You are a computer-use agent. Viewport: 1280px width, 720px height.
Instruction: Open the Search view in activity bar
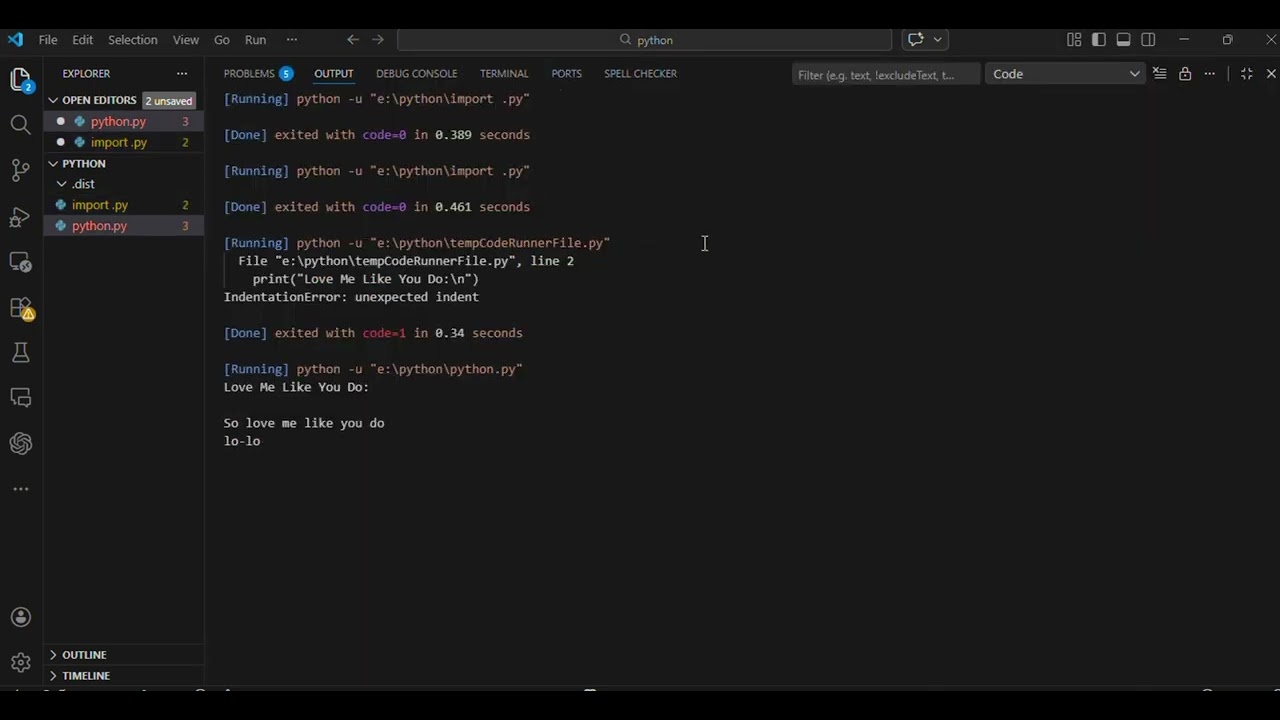21,125
